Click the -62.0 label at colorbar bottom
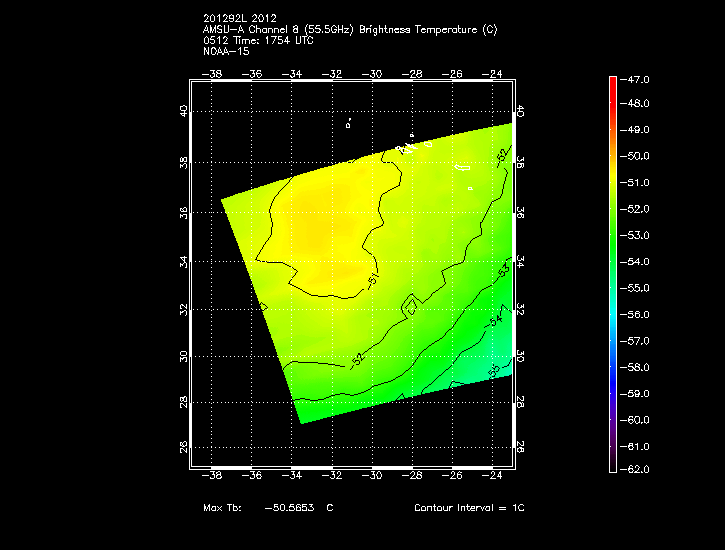Image resolution: width=725 pixels, height=550 pixels. click(x=638, y=469)
